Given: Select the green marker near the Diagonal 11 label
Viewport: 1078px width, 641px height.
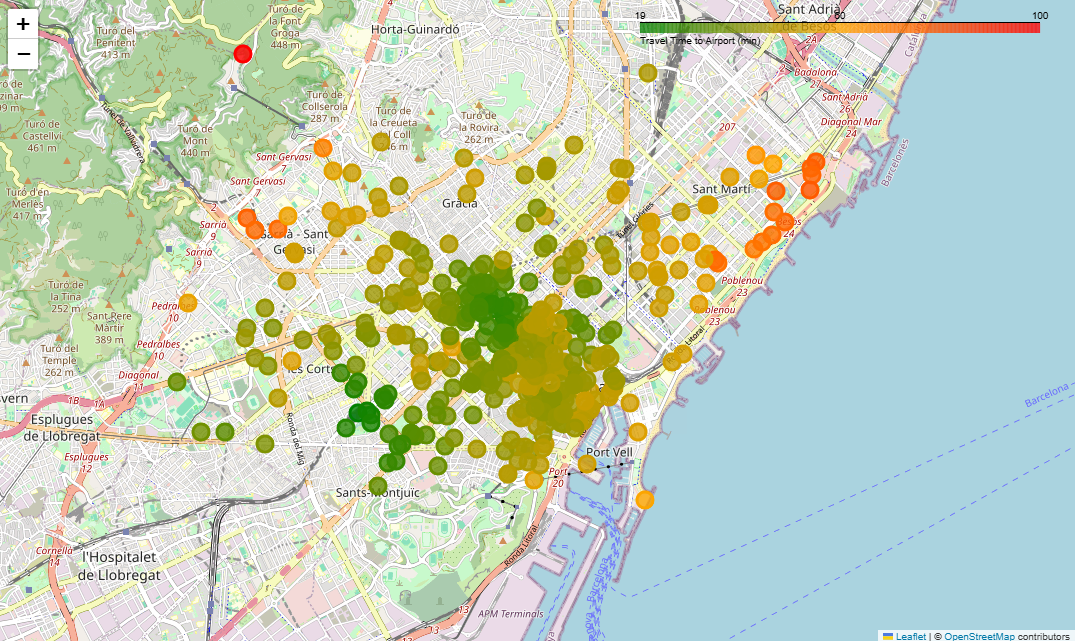Looking at the screenshot, I should tap(177, 382).
